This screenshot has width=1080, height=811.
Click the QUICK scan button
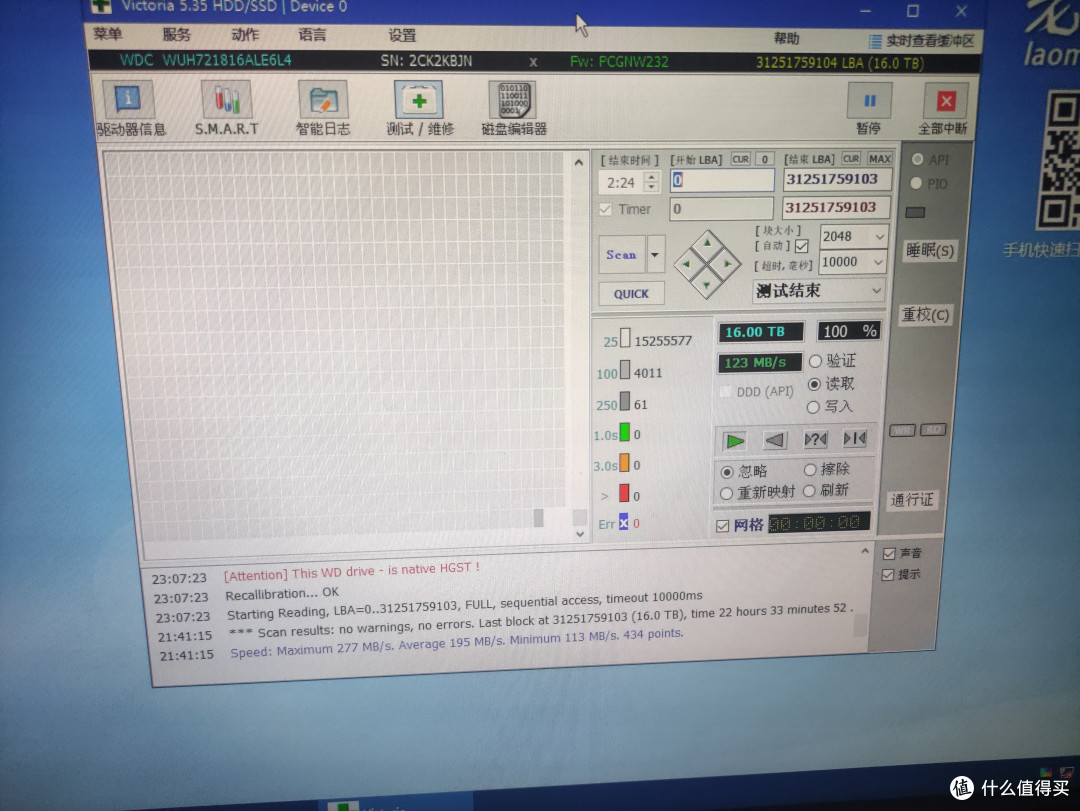(631, 294)
